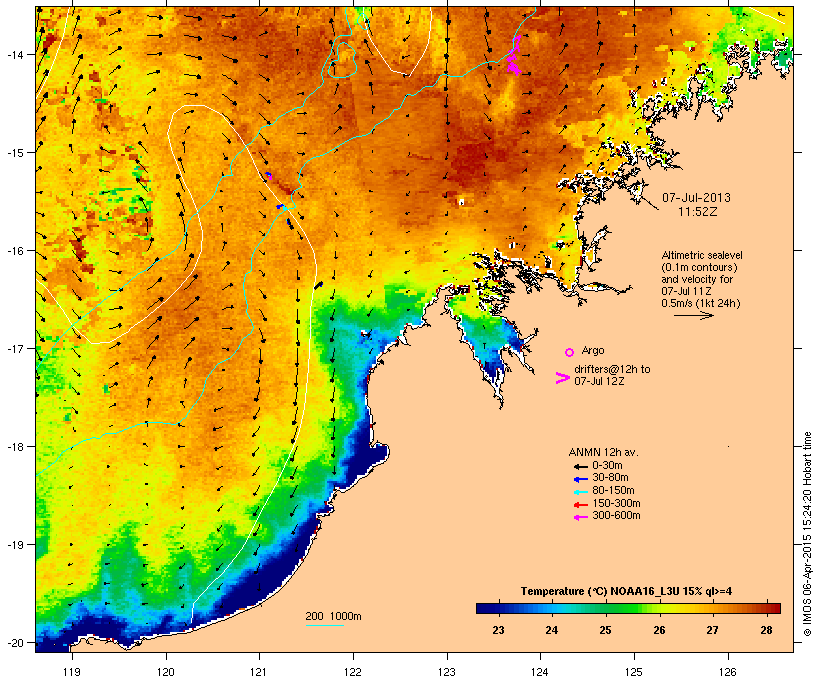Click the IMOS copyright timestamp text
This screenshot has width=820, height=680.
tap(807, 534)
